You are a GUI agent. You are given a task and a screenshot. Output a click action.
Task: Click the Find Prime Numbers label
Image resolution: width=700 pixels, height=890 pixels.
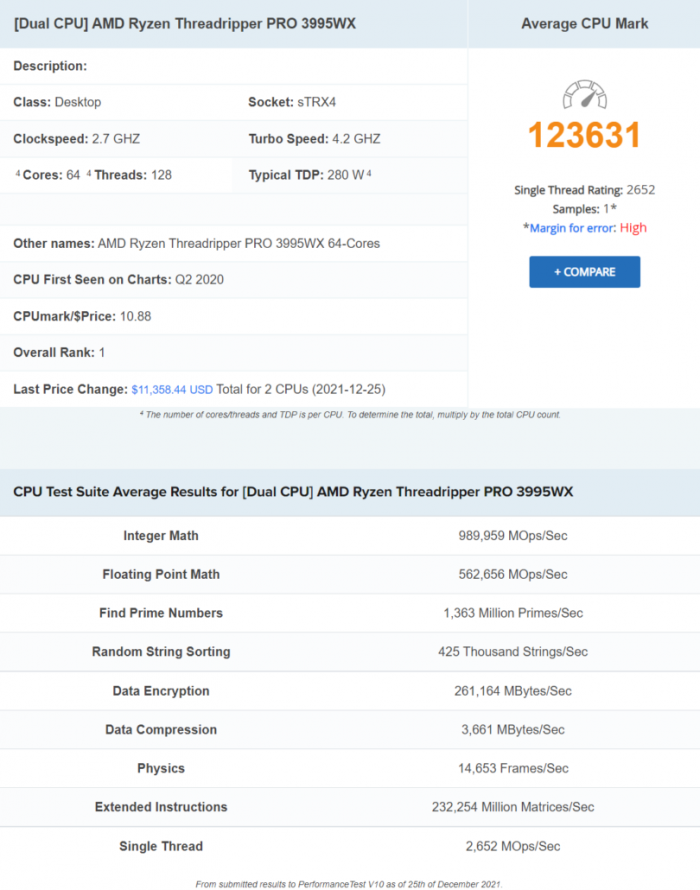[161, 613]
